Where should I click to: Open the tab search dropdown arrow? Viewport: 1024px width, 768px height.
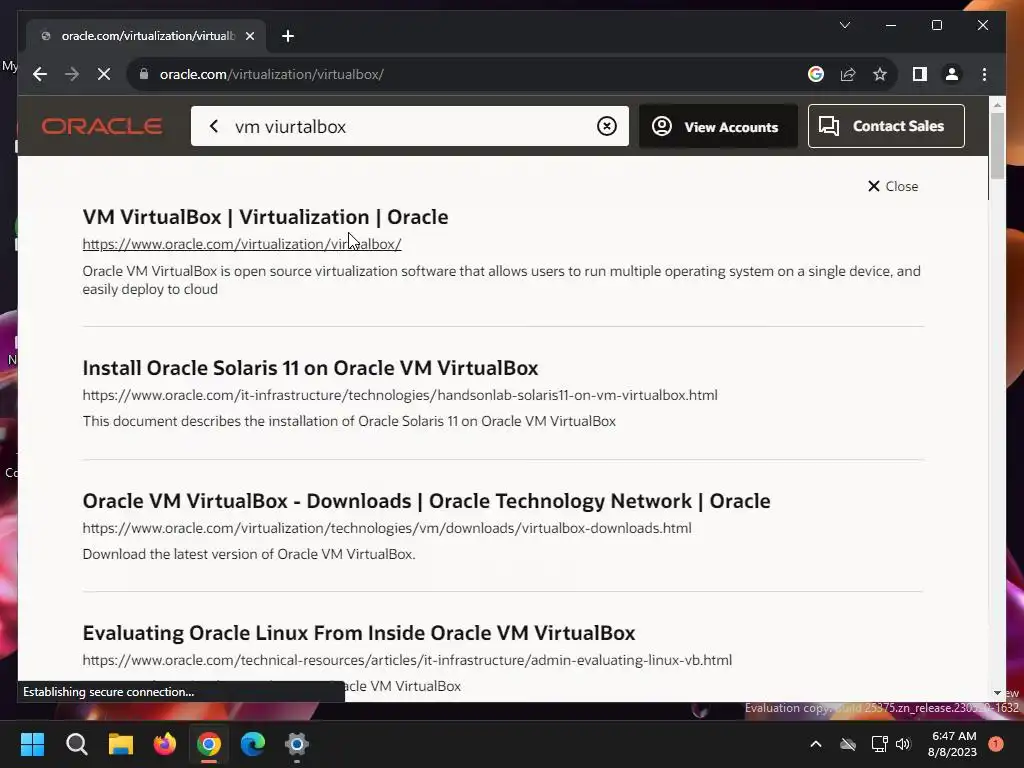844,25
